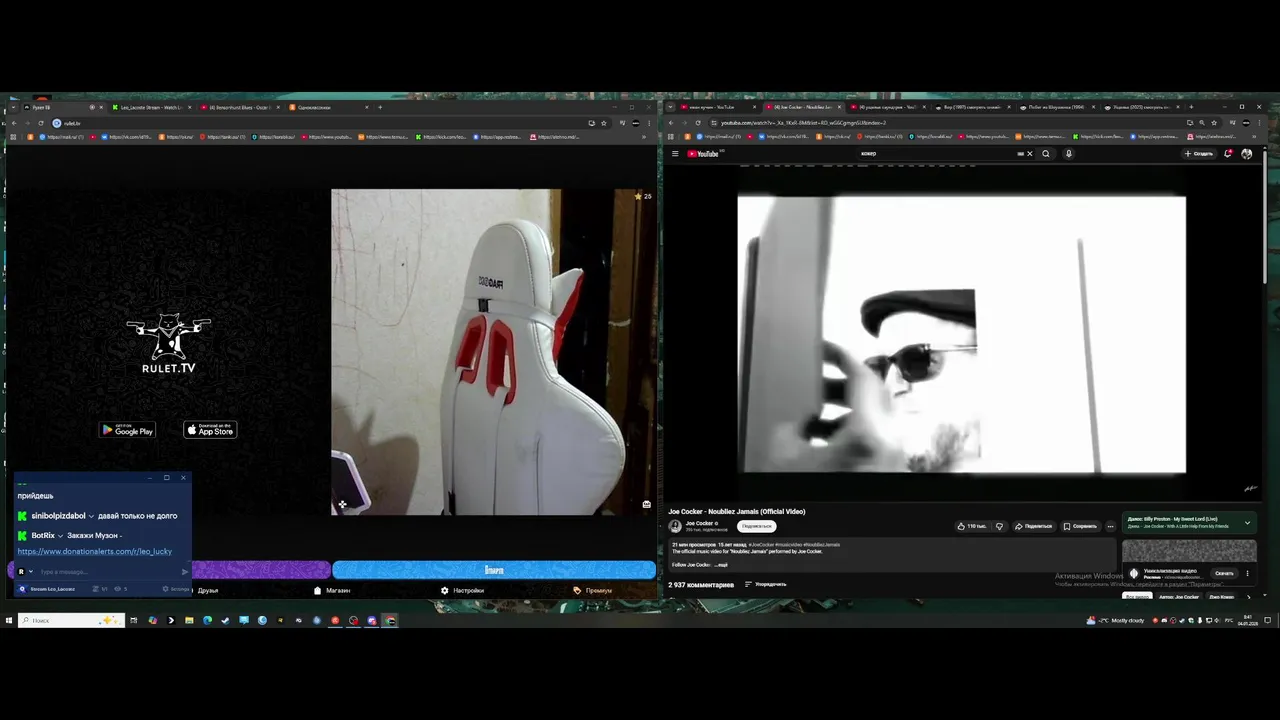Viewport: 1280px width, 720px height.
Task: Click the Windows taskbar search box
Action: 71,620
